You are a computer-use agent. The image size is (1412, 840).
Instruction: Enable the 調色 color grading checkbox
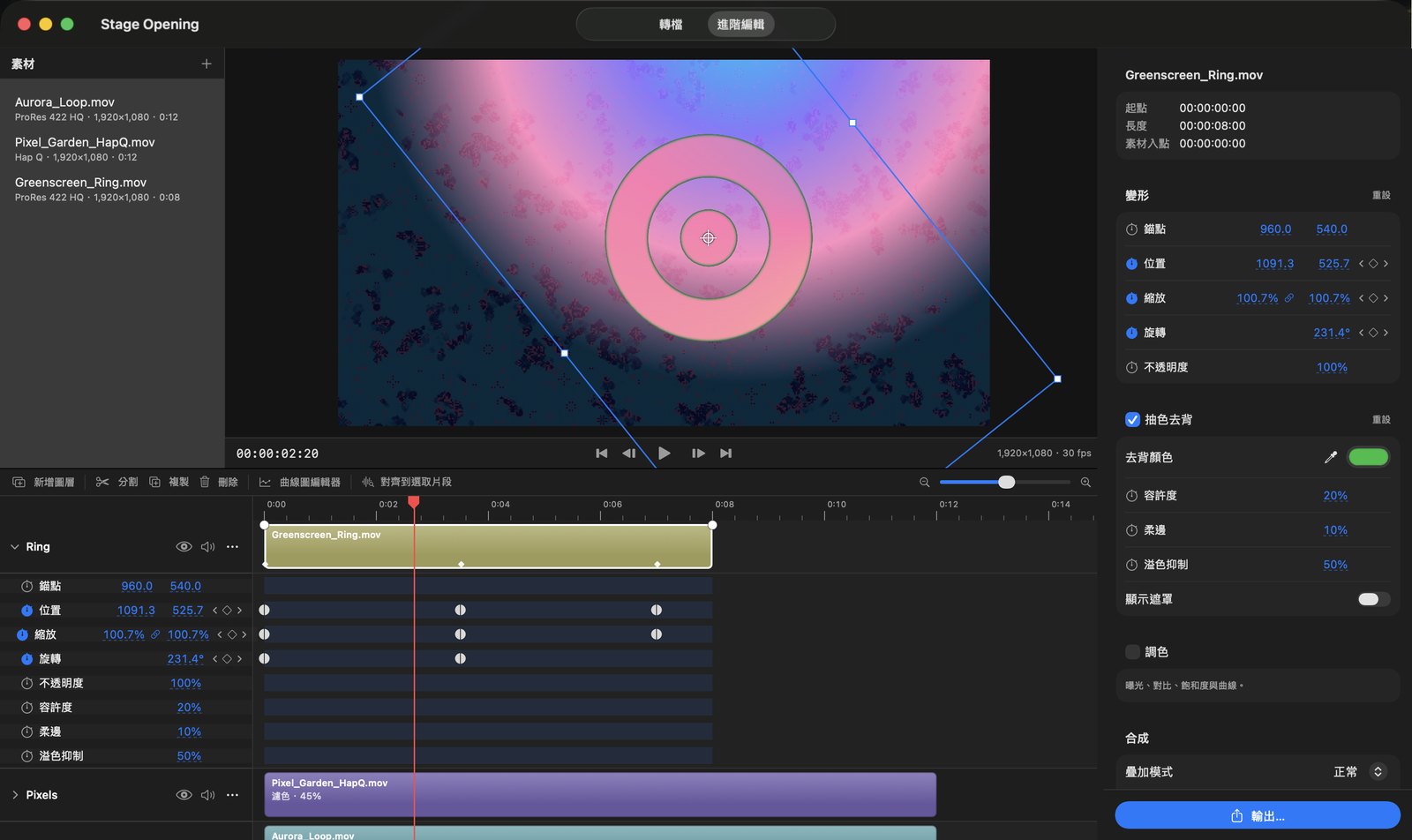click(x=1132, y=652)
